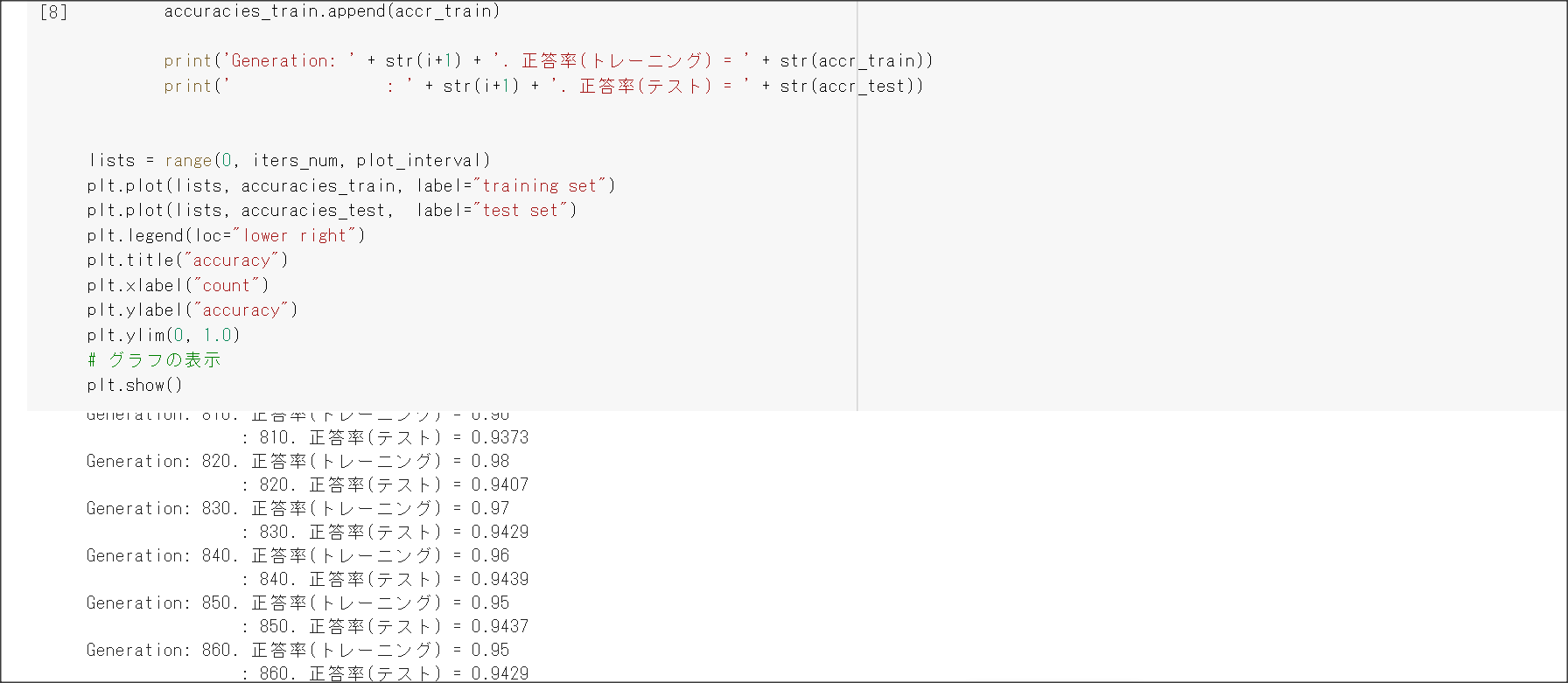Click the plt.legend(loc="lower right") line
The image size is (1568, 683).
(x=226, y=235)
